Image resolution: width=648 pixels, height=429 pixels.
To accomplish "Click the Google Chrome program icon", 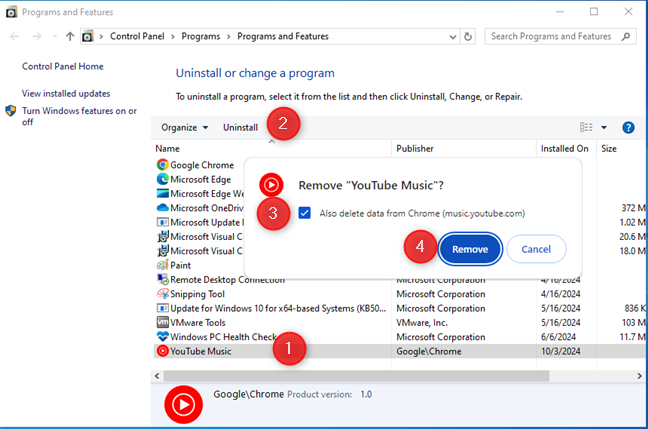I will [162, 165].
